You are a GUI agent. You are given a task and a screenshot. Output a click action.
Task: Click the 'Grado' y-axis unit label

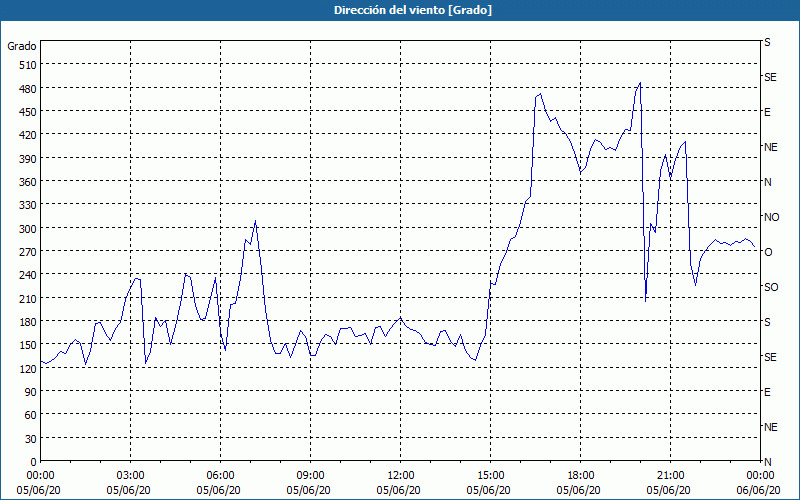coord(22,46)
